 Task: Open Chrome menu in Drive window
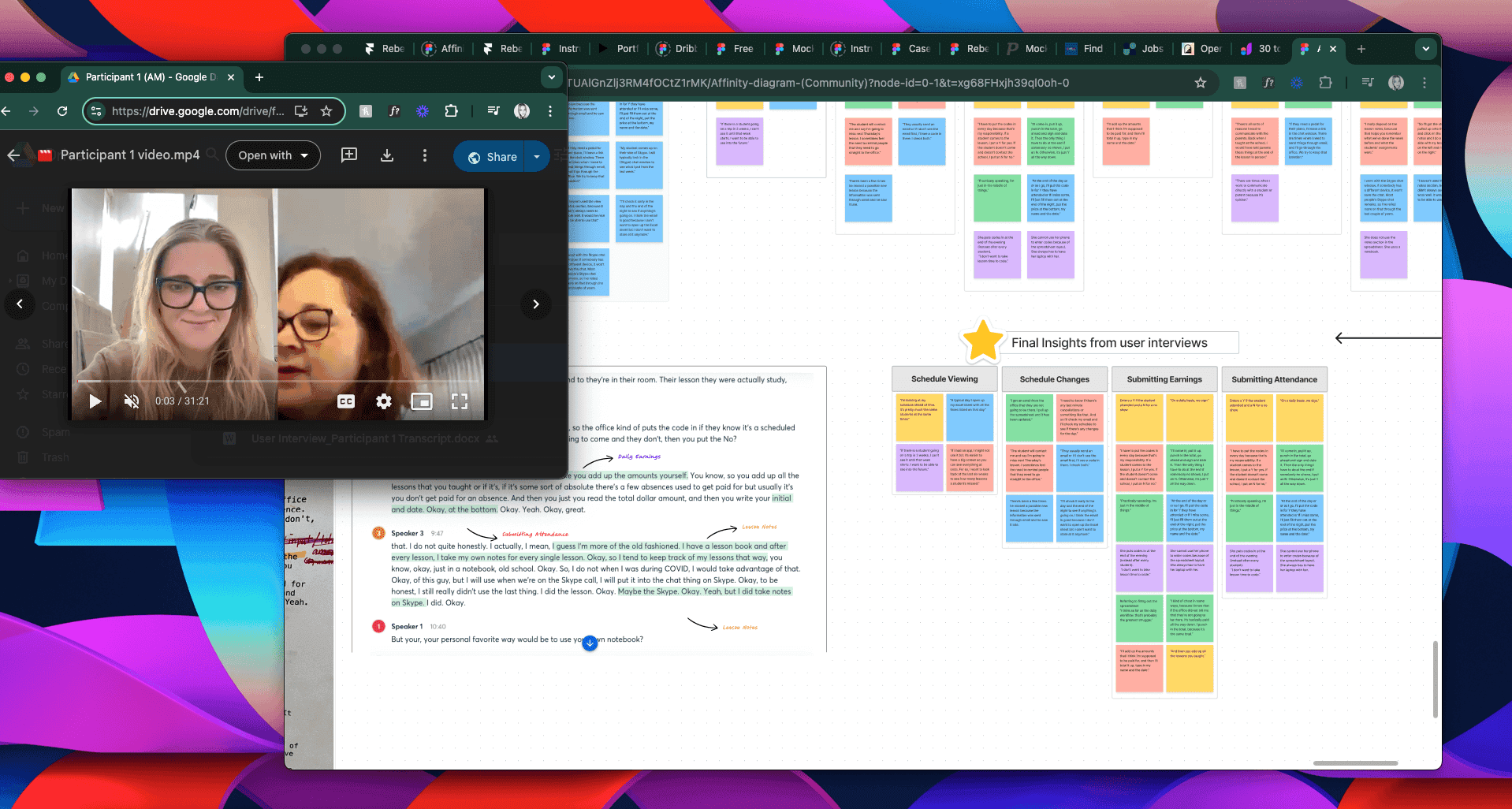coord(550,111)
